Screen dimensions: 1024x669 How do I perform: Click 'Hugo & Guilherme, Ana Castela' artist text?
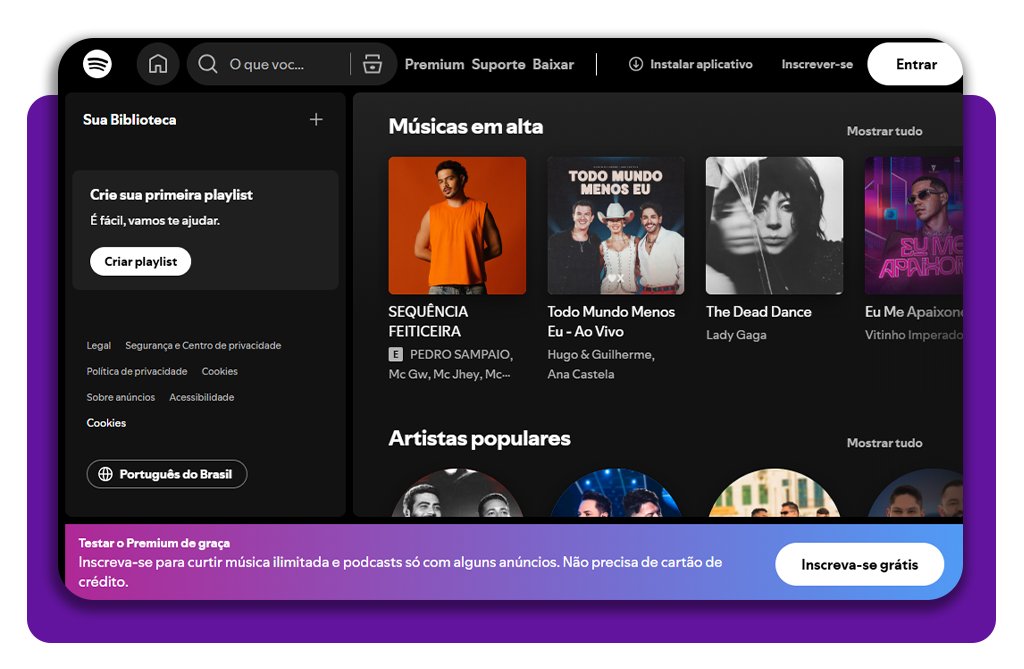click(601, 365)
